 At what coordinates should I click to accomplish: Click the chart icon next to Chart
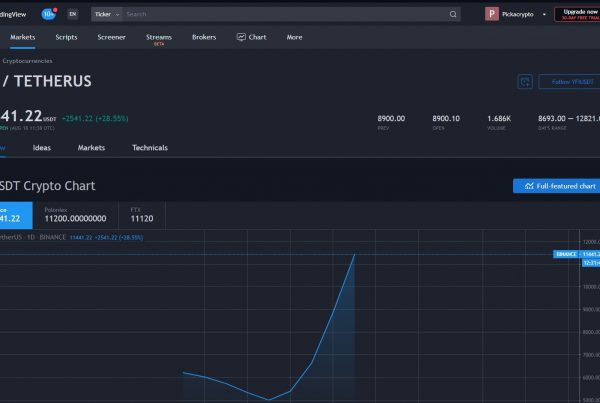pyautogui.click(x=241, y=37)
